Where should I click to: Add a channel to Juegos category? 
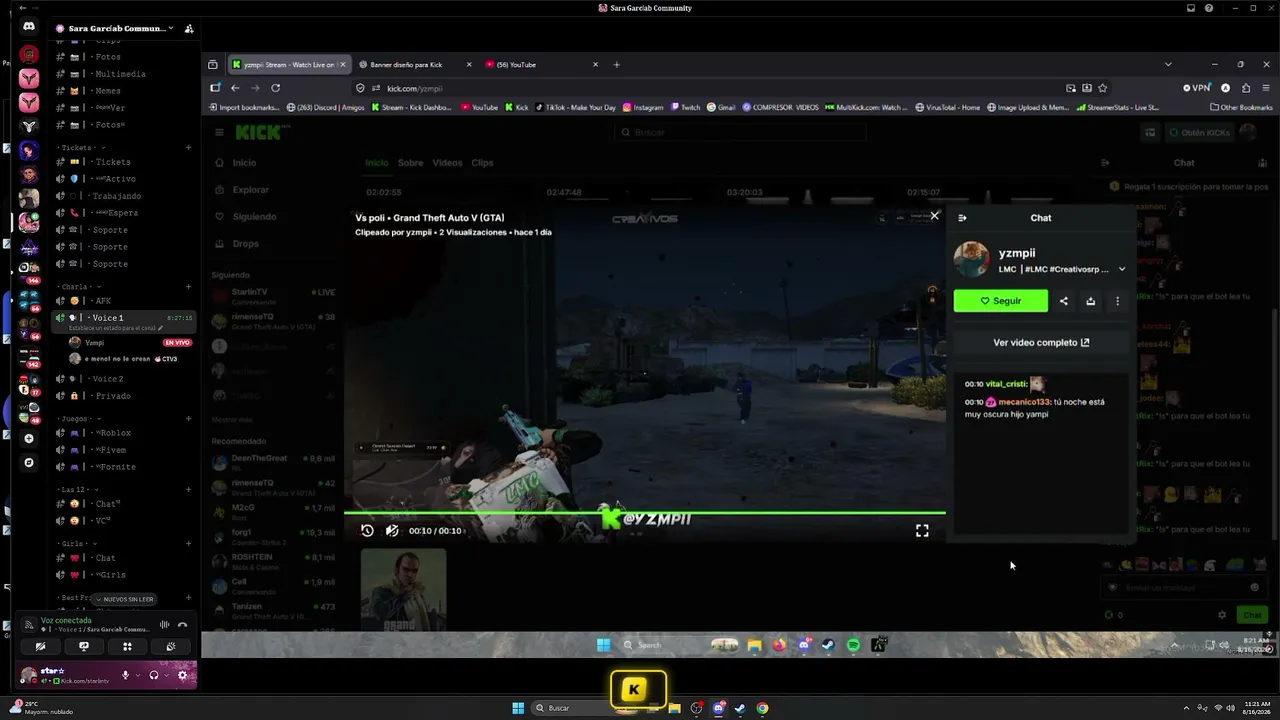tap(188, 419)
